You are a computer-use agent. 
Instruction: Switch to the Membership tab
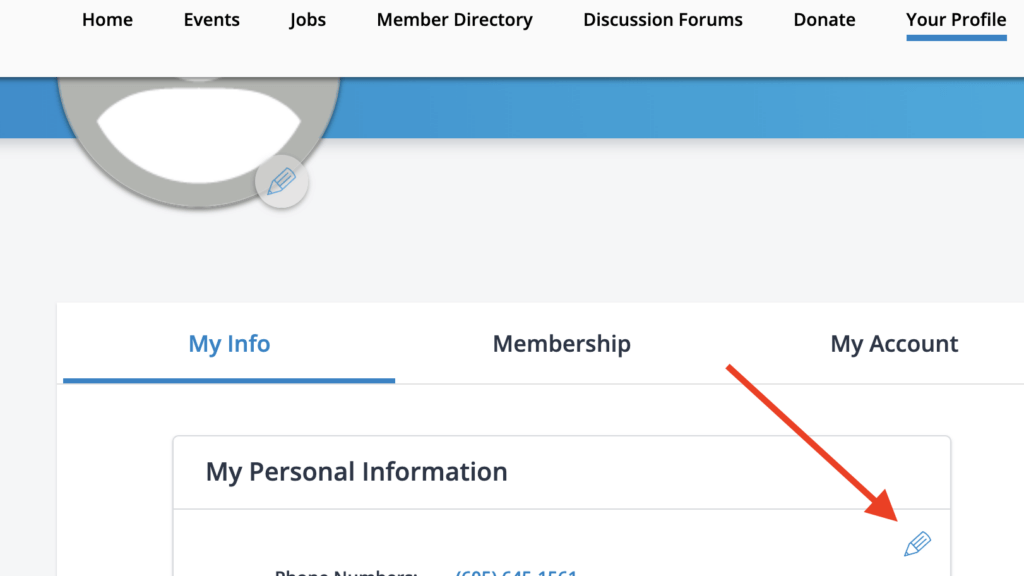click(x=561, y=343)
